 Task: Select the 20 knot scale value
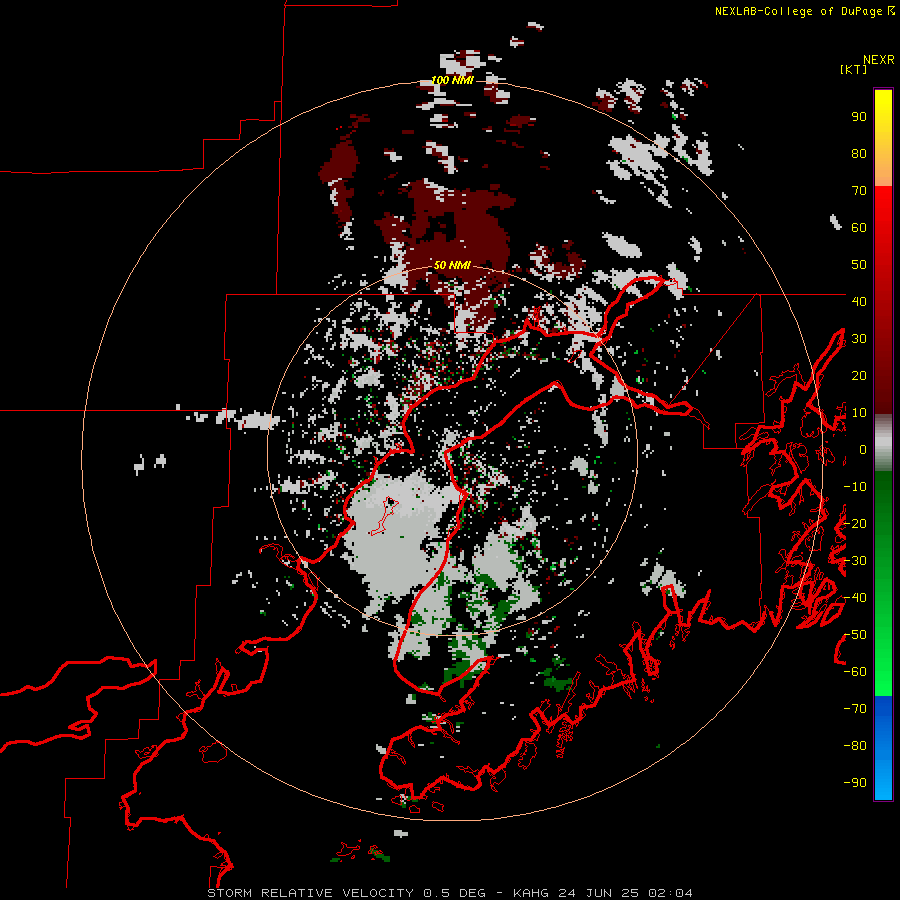pyautogui.click(x=859, y=375)
